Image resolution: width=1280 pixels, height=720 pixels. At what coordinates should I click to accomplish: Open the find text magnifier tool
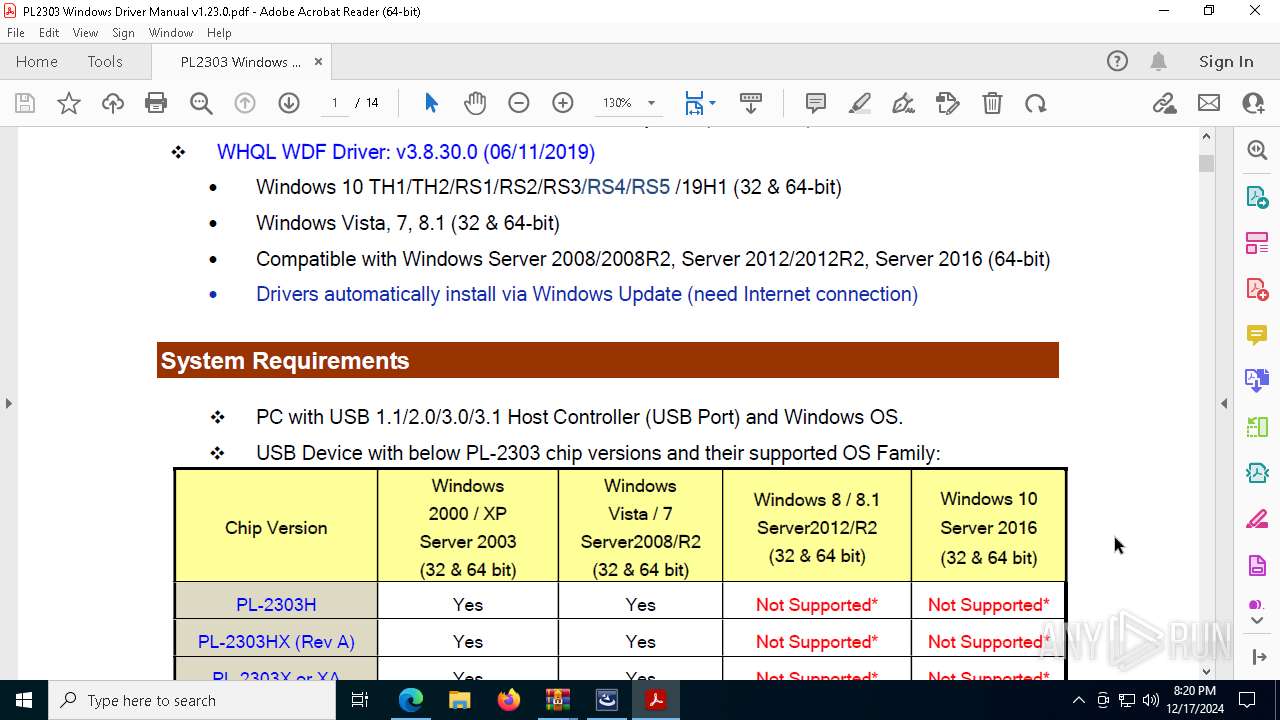tap(201, 103)
